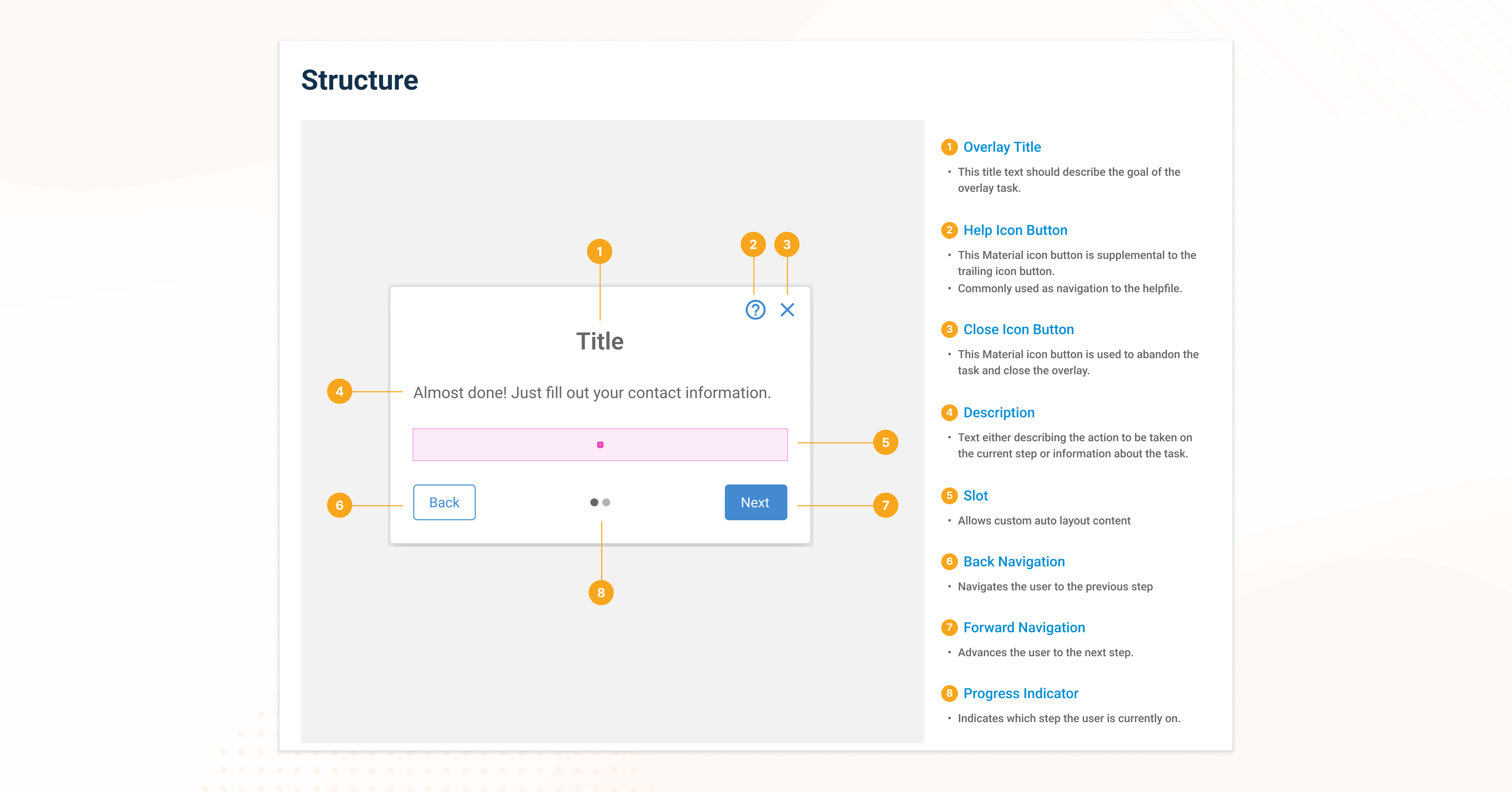1512x792 pixels.
Task: Click the 'Progress Indicator' legend heading
Action: coord(1021,693)
